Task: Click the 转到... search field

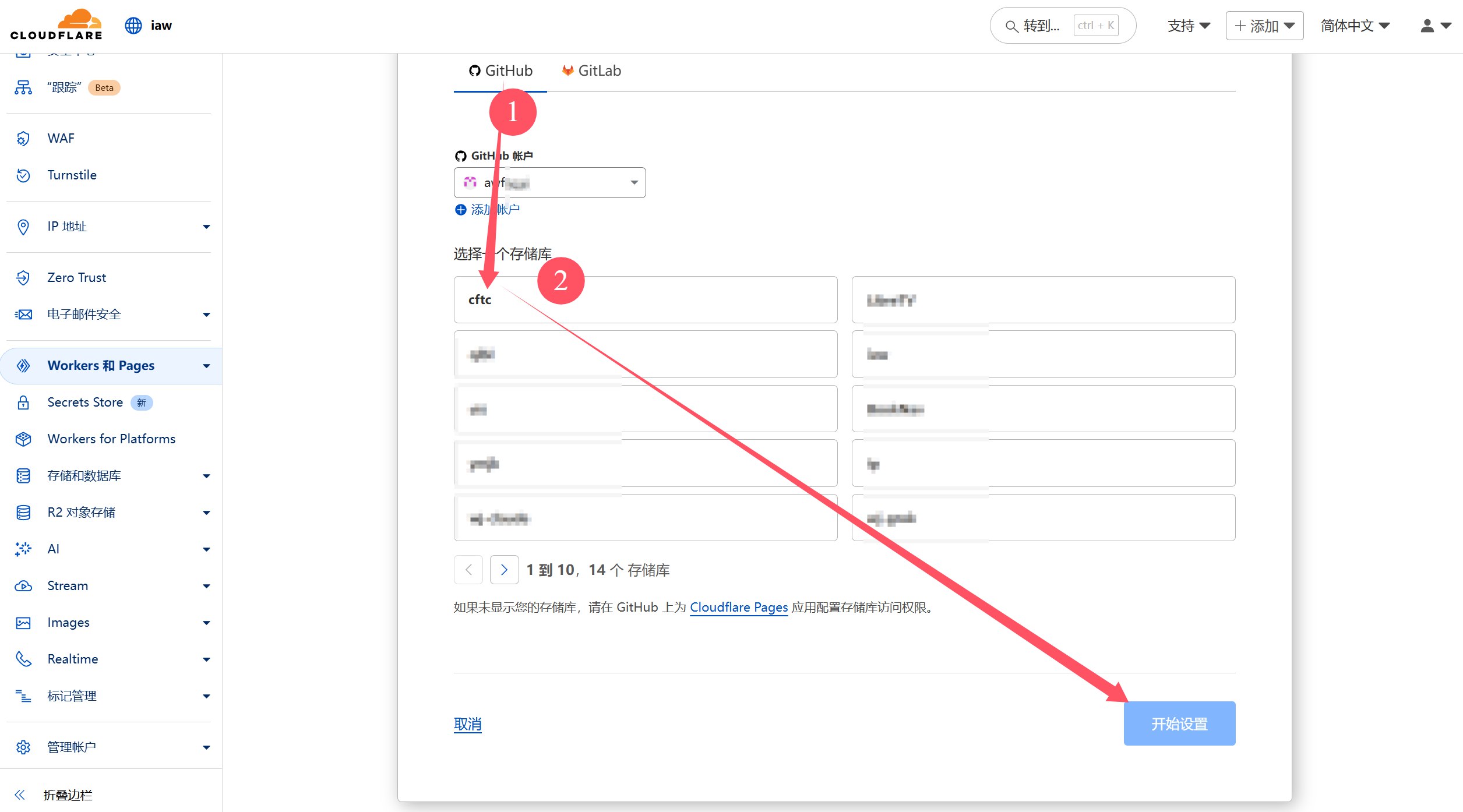Action: click(1063, 26)
